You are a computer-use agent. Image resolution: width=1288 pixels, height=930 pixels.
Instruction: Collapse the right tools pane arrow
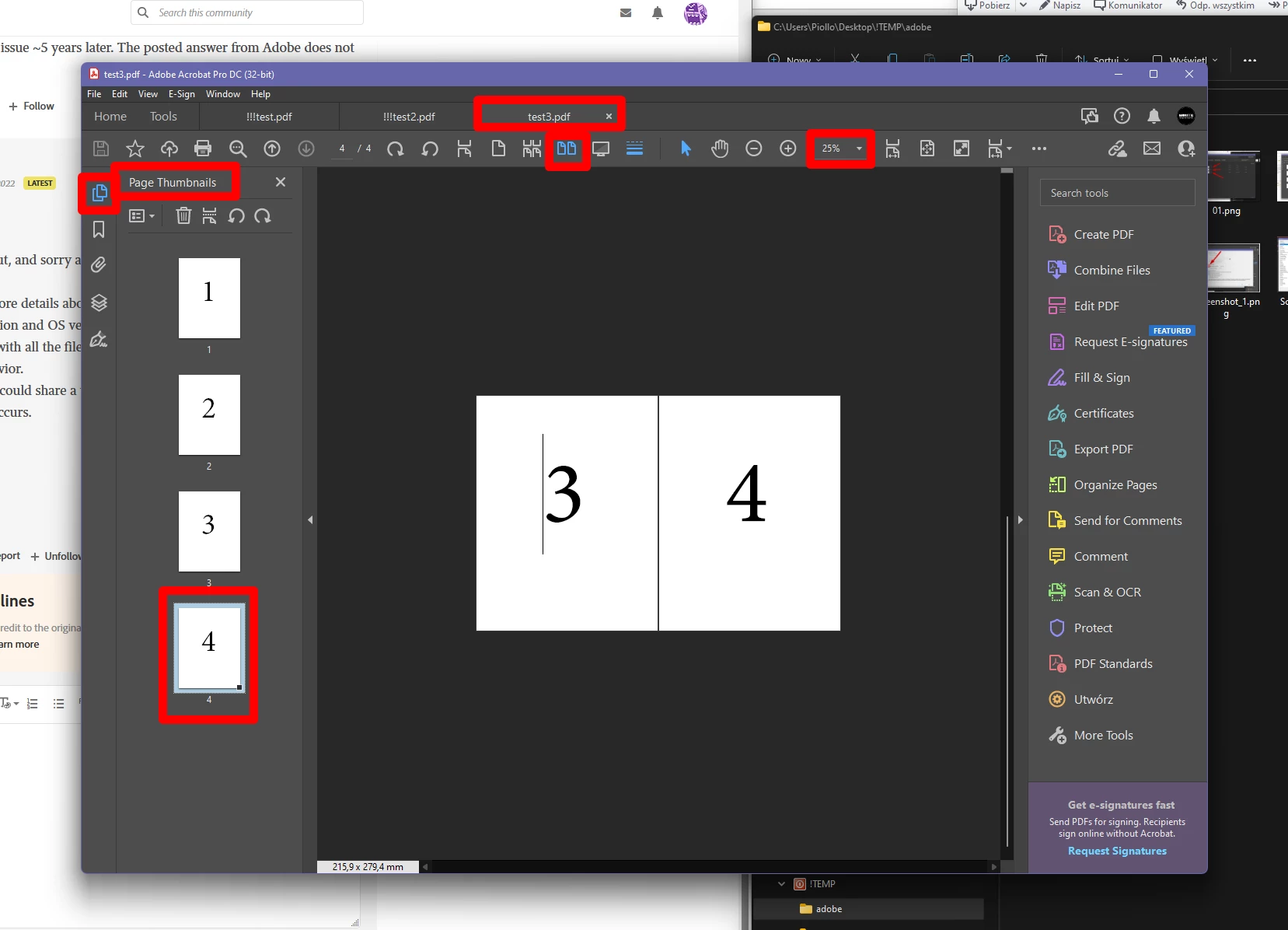(1021, 519)
